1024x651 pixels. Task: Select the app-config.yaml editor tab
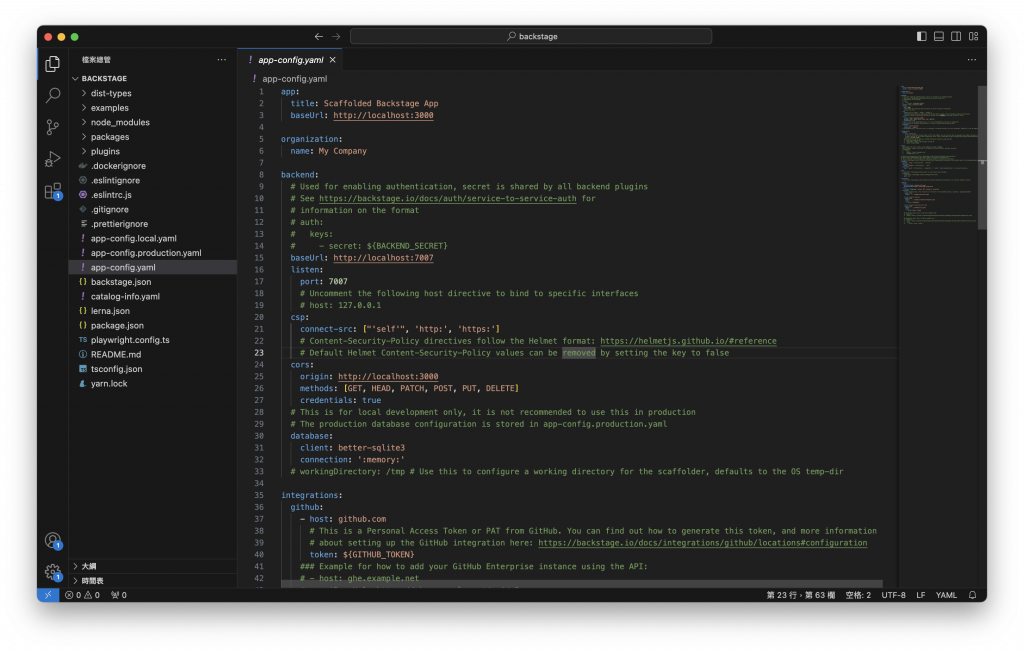[x=290, y=59]
